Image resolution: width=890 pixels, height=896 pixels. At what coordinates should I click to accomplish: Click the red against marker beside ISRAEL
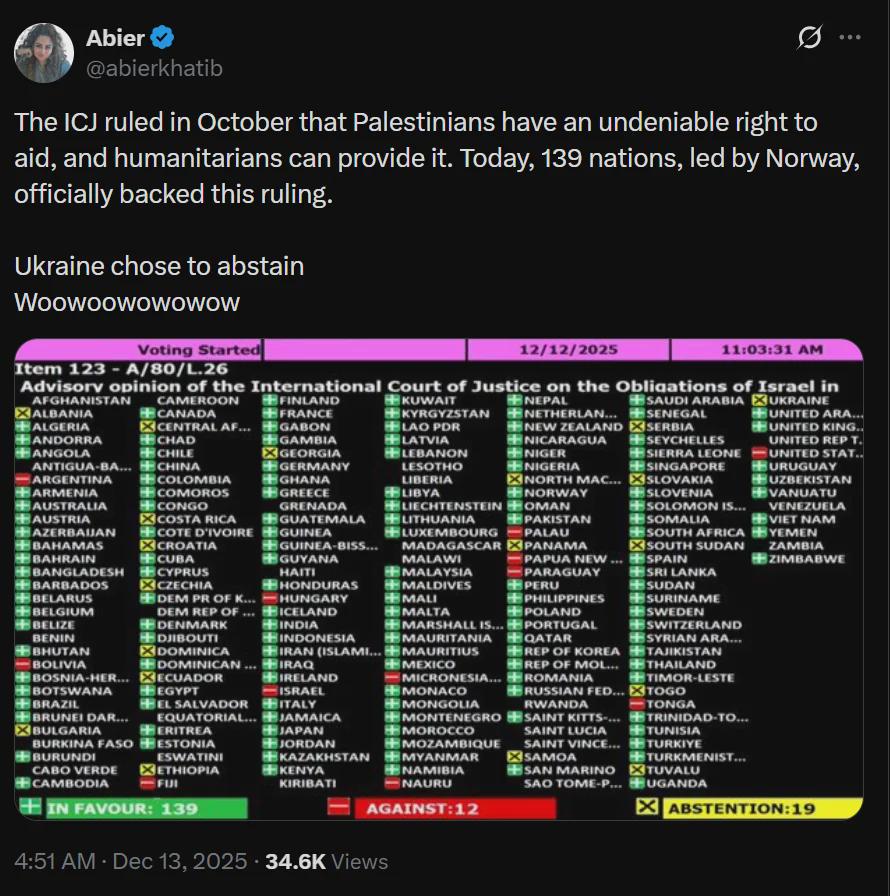tap(271, 691)
